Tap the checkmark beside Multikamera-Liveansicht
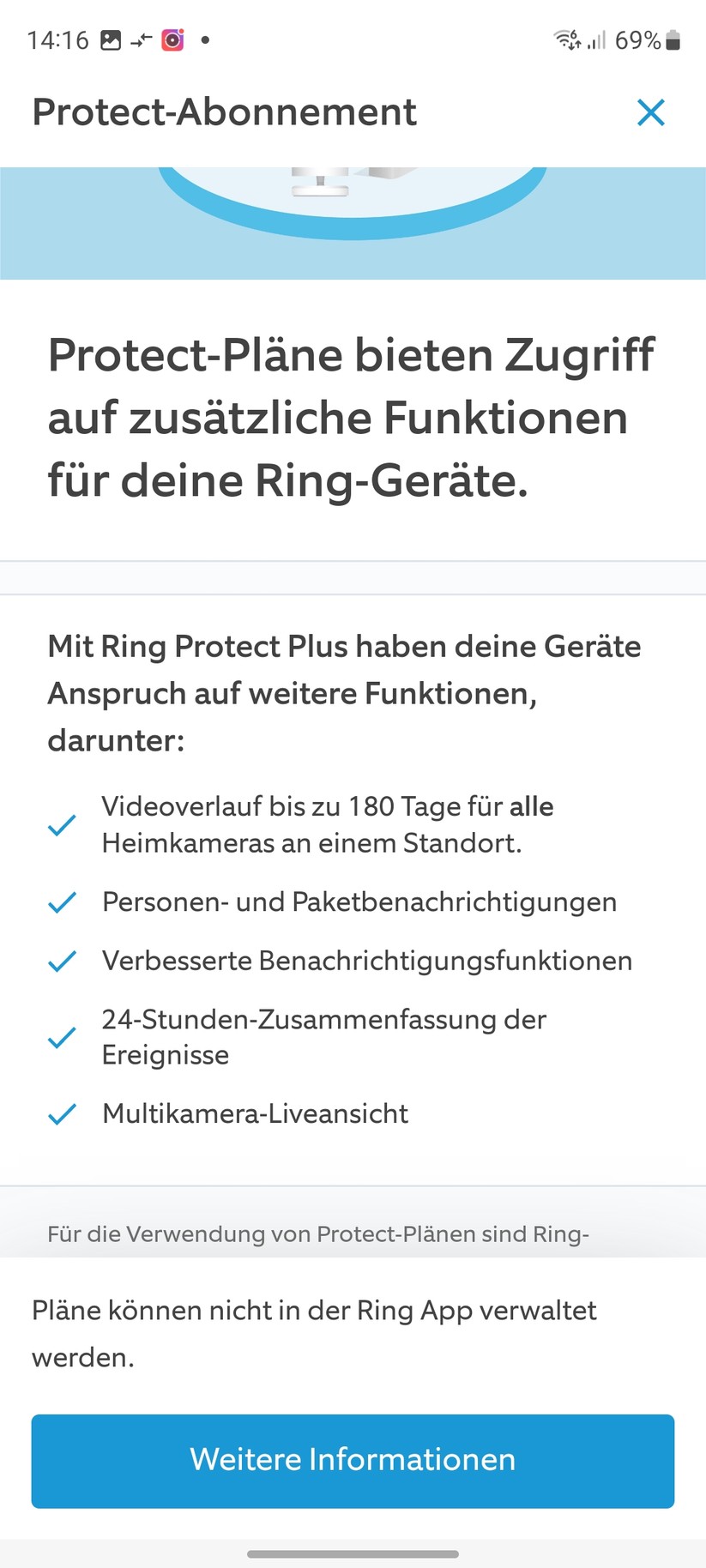This screenshot has width=706, height=1568. tap(61, 1114)
